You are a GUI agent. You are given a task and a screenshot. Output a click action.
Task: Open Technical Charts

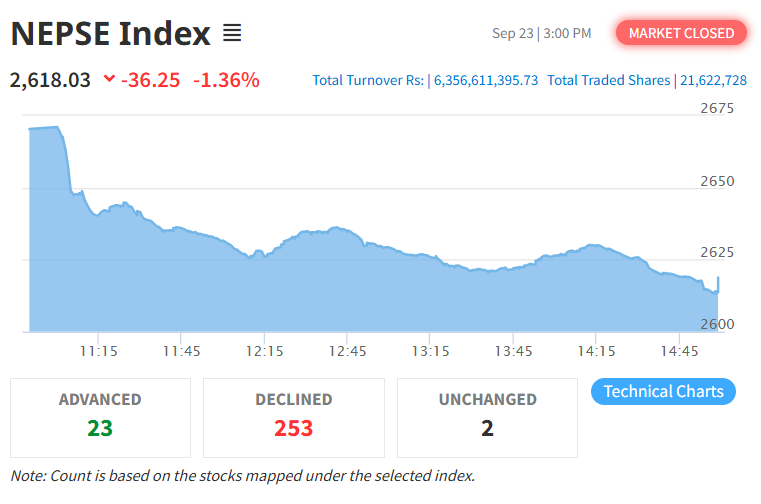pyautogui.click(x=663, y=391)
